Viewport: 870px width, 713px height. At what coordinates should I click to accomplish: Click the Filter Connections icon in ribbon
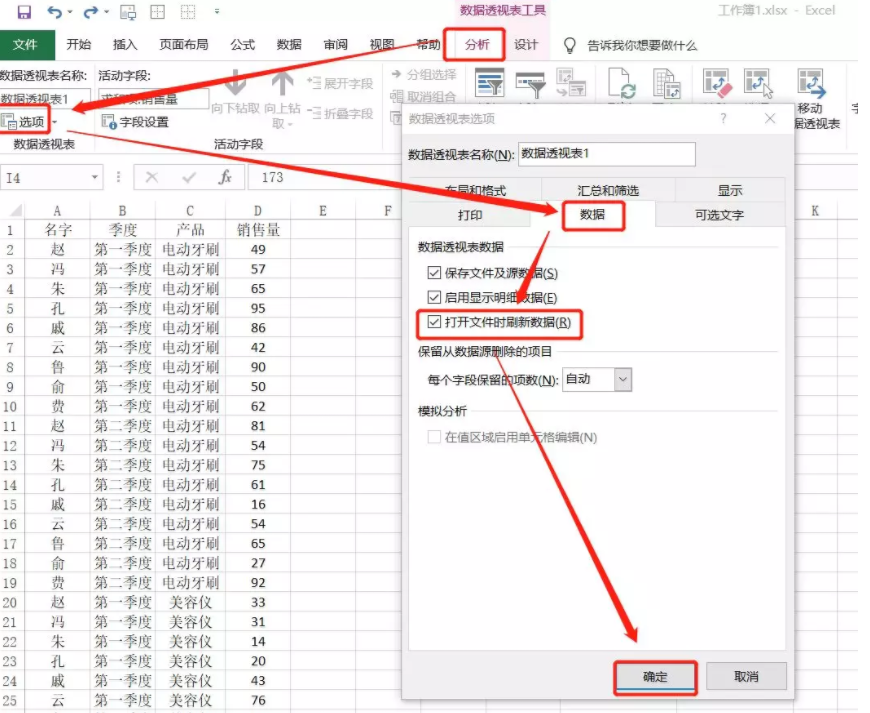pos(571,83)
